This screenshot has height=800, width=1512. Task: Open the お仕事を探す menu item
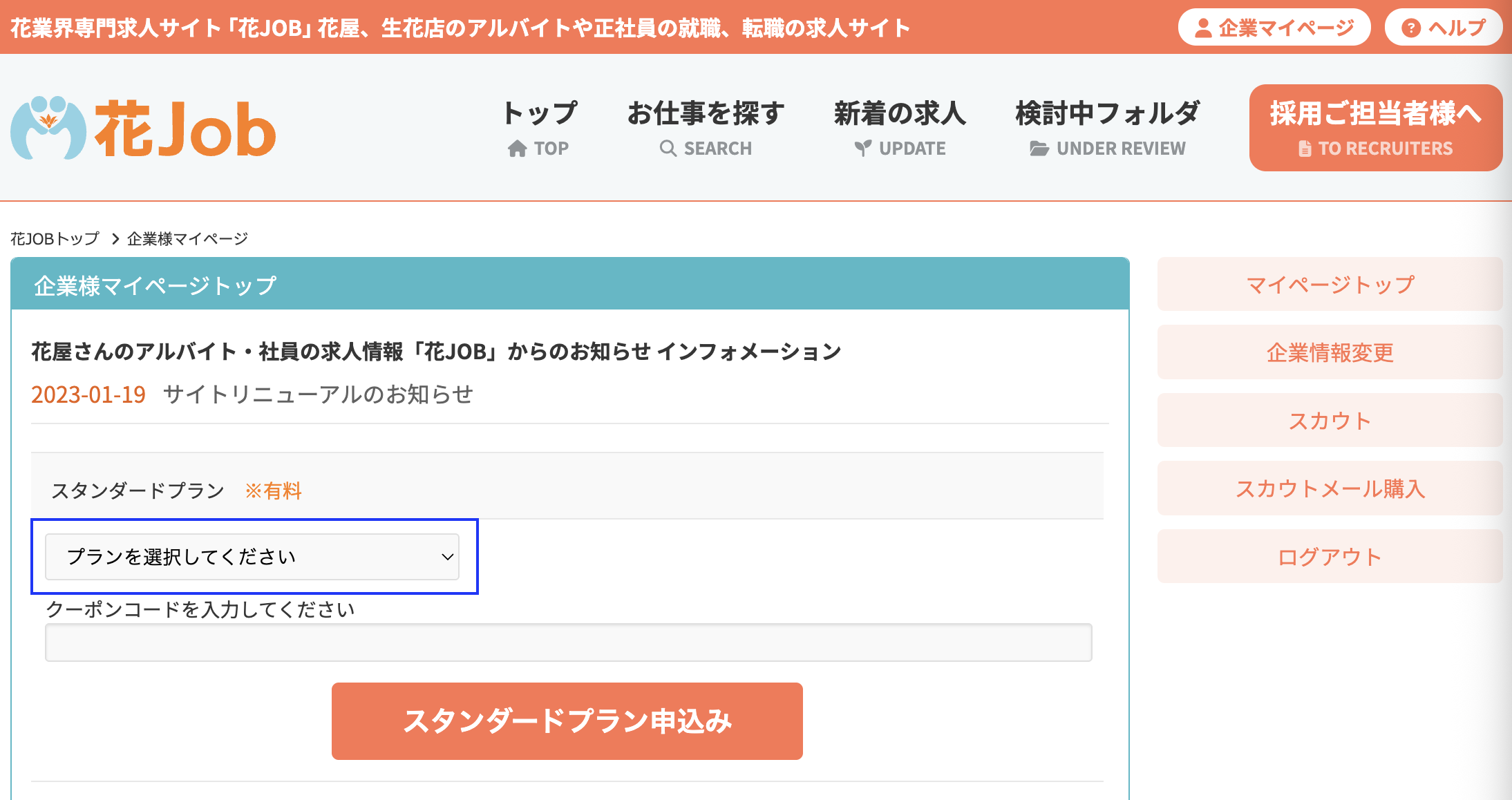click(706, 114)
